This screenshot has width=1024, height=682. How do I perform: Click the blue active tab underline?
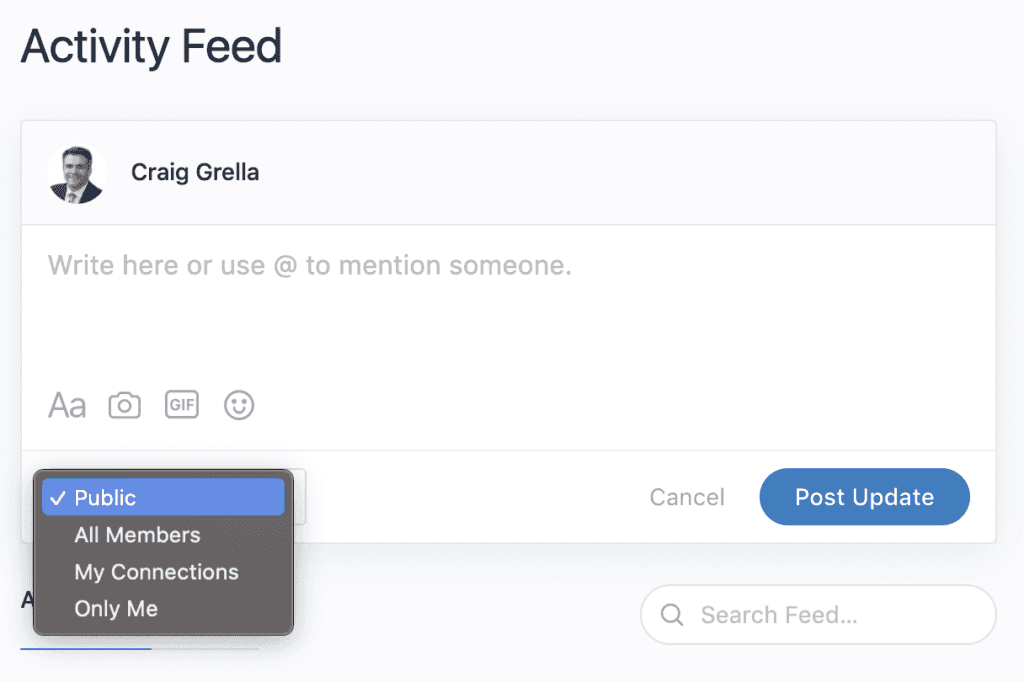[x=86, y=648]
